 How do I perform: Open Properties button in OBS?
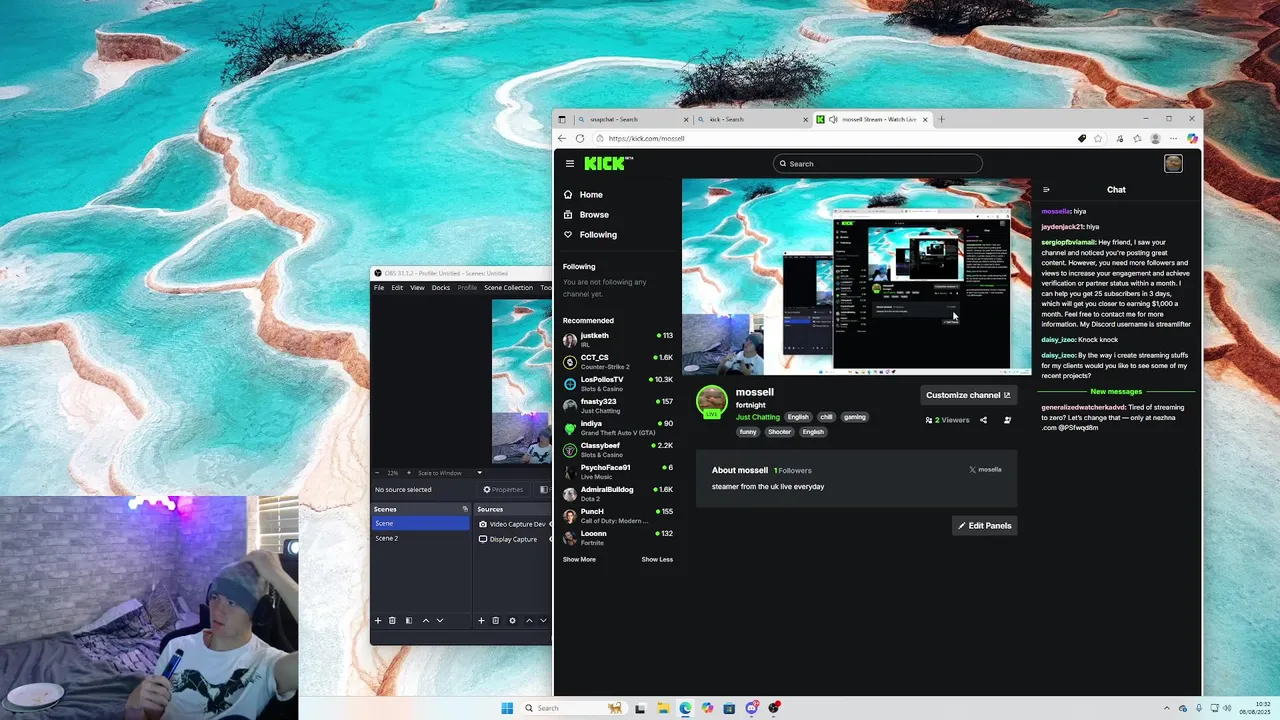pos(503,489)
